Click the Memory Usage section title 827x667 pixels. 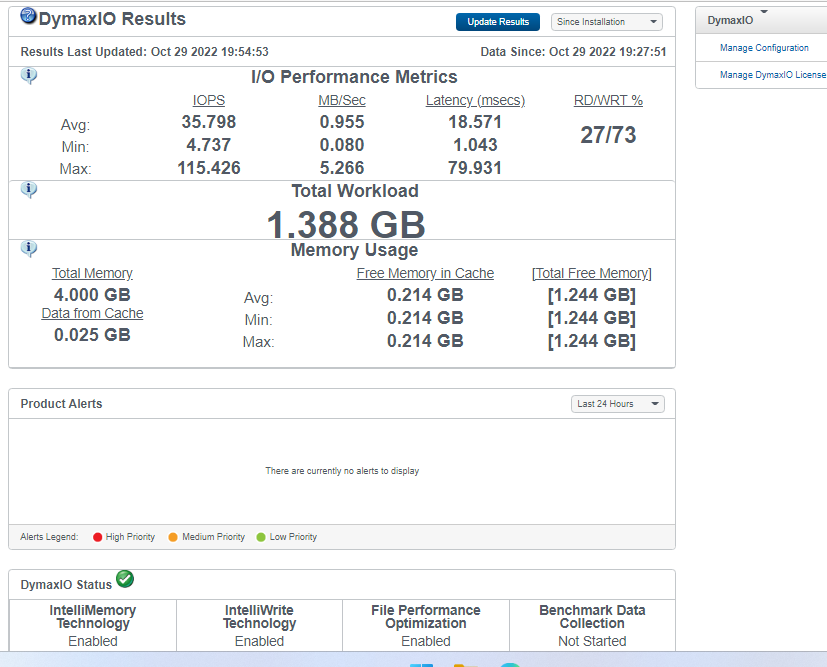point(354,250)
